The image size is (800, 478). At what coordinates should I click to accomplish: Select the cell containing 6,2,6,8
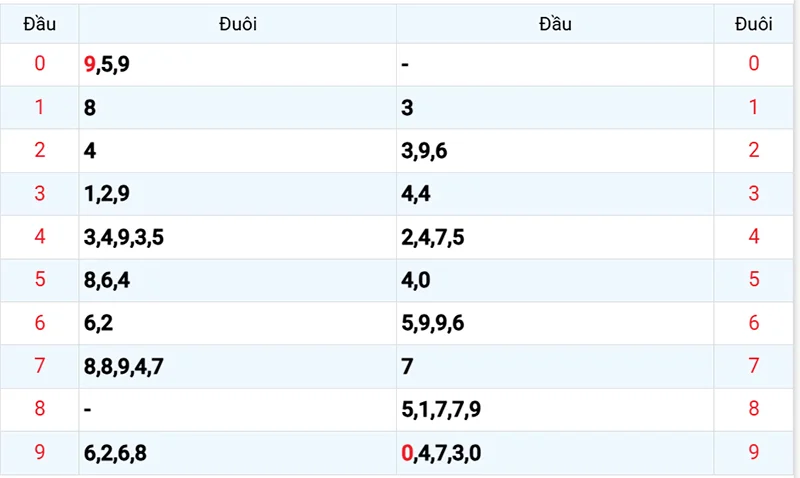coord(238,453)
